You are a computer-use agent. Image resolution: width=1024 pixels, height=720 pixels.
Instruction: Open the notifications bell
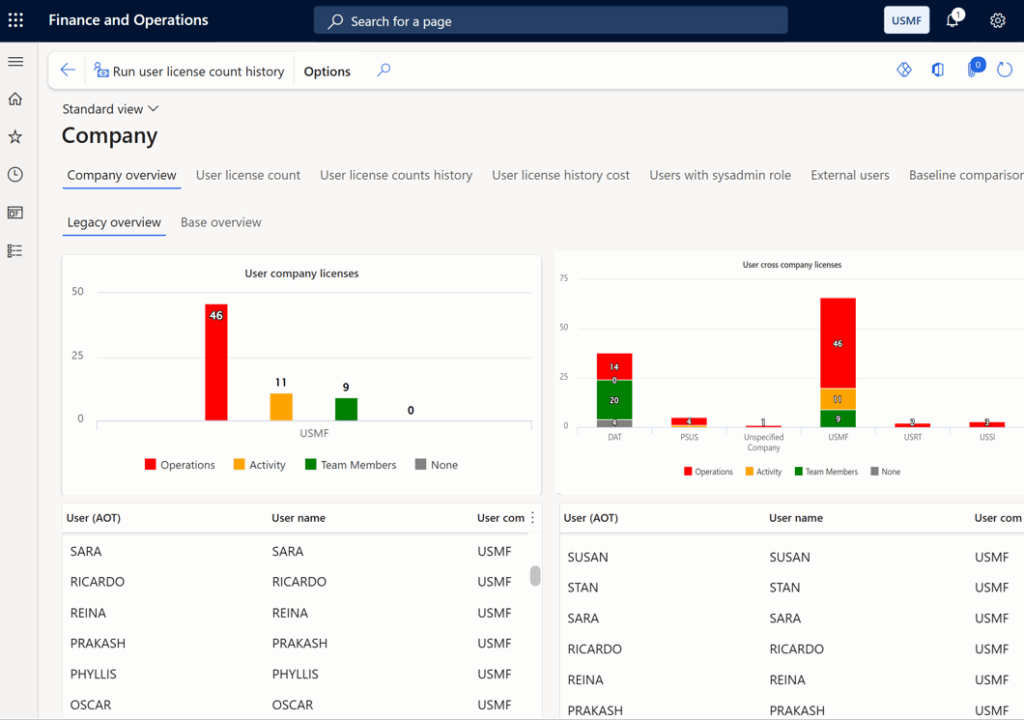coord(953,20)
